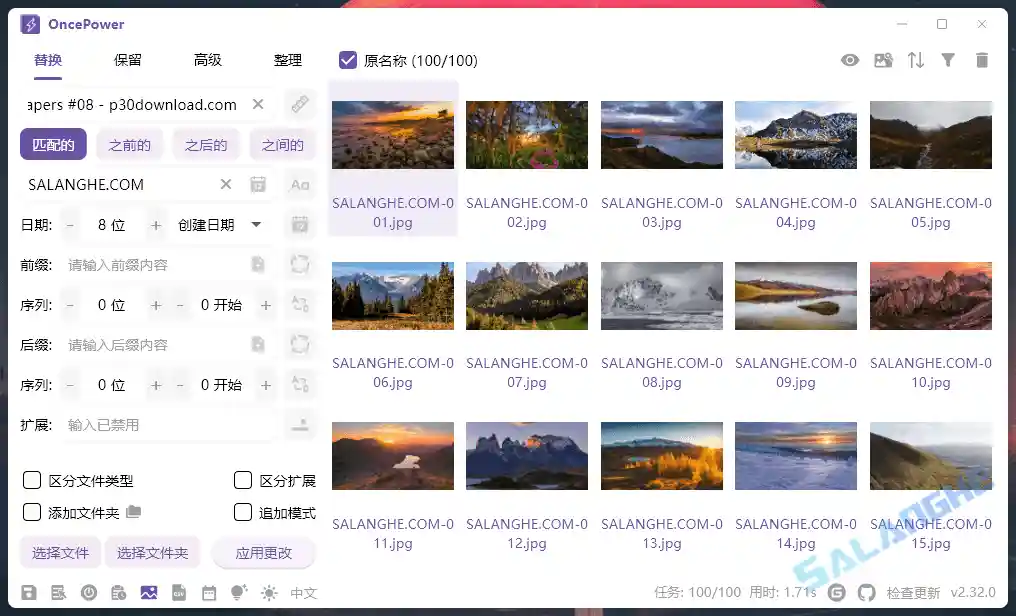This screenshot has height=616, width=1016.
Task: Switch to the 整理 tab
Action: 288,60
